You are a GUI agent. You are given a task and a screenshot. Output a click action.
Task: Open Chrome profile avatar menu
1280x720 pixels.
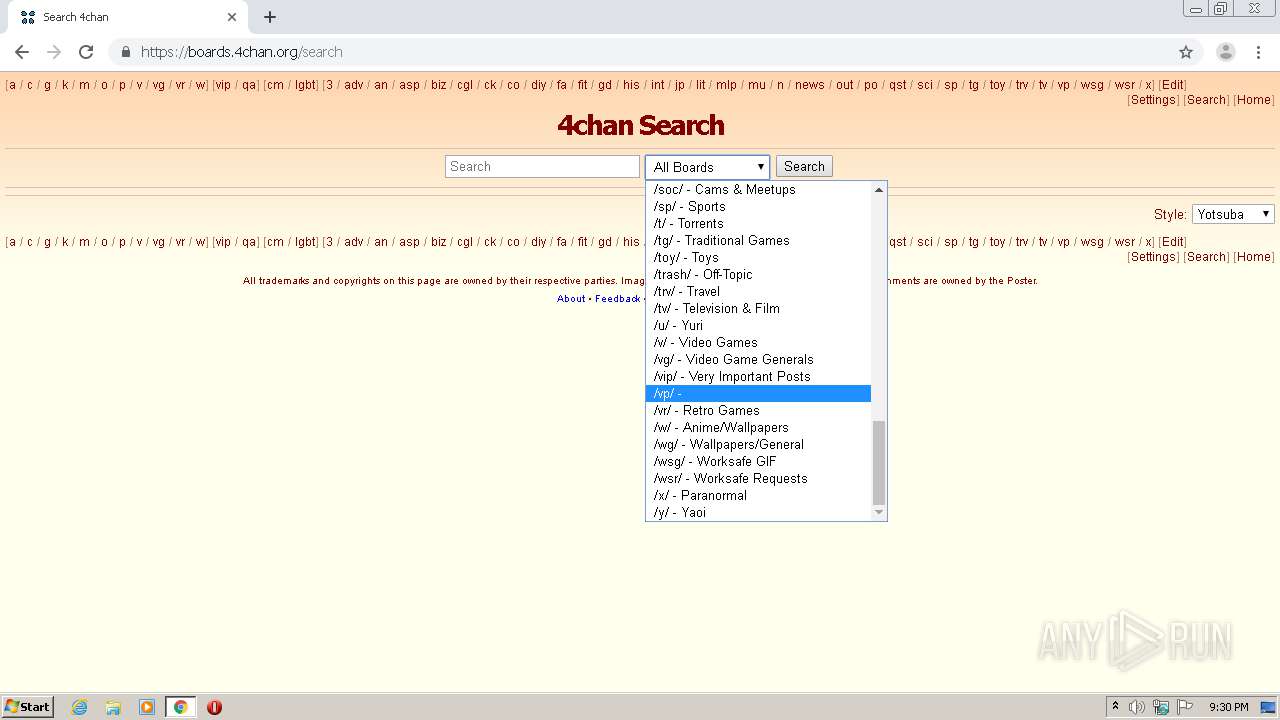[x=1226, y=52]
